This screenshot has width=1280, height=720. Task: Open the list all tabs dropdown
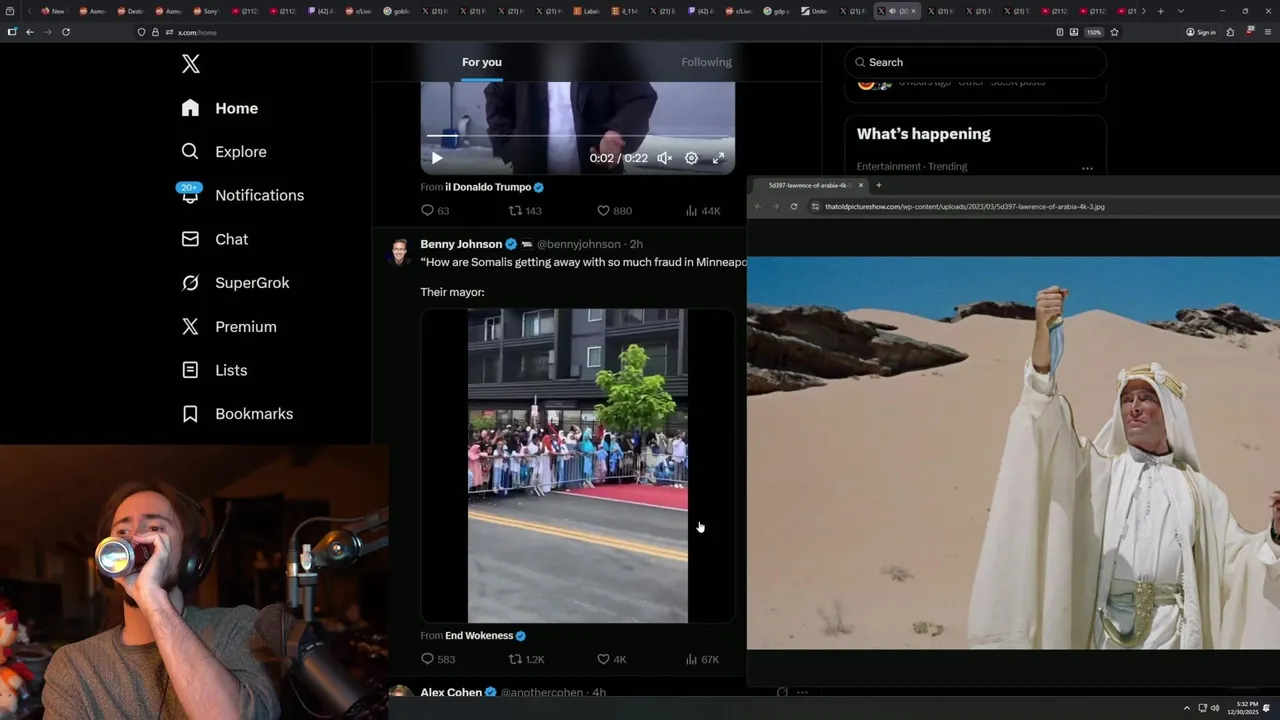tap(1181, 11)
